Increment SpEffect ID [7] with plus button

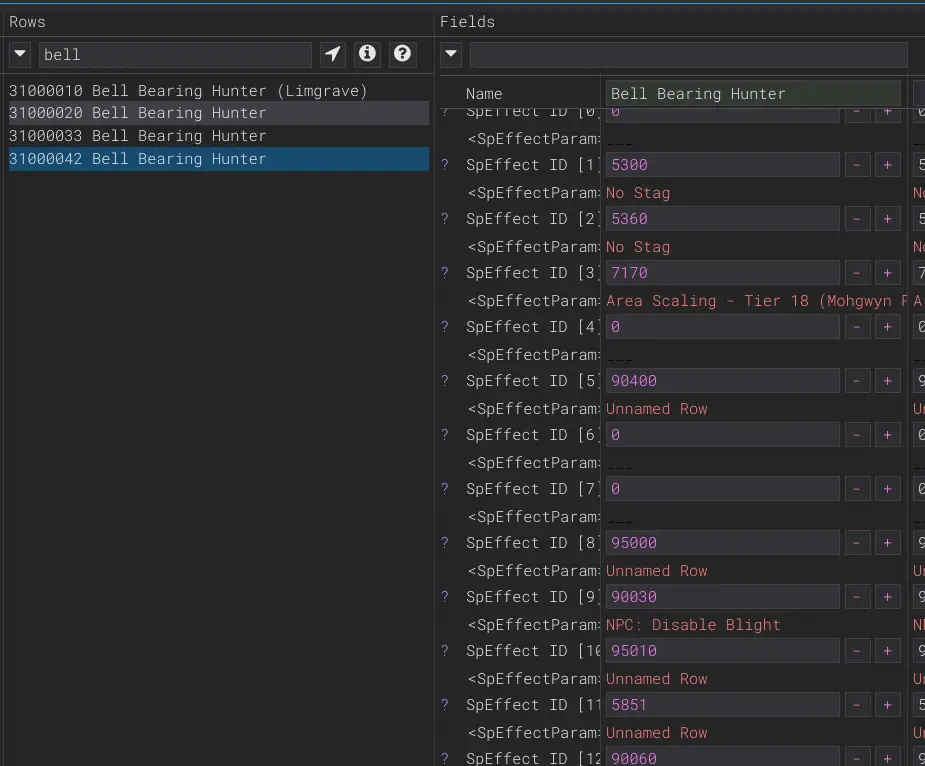[x=887, y=489]
